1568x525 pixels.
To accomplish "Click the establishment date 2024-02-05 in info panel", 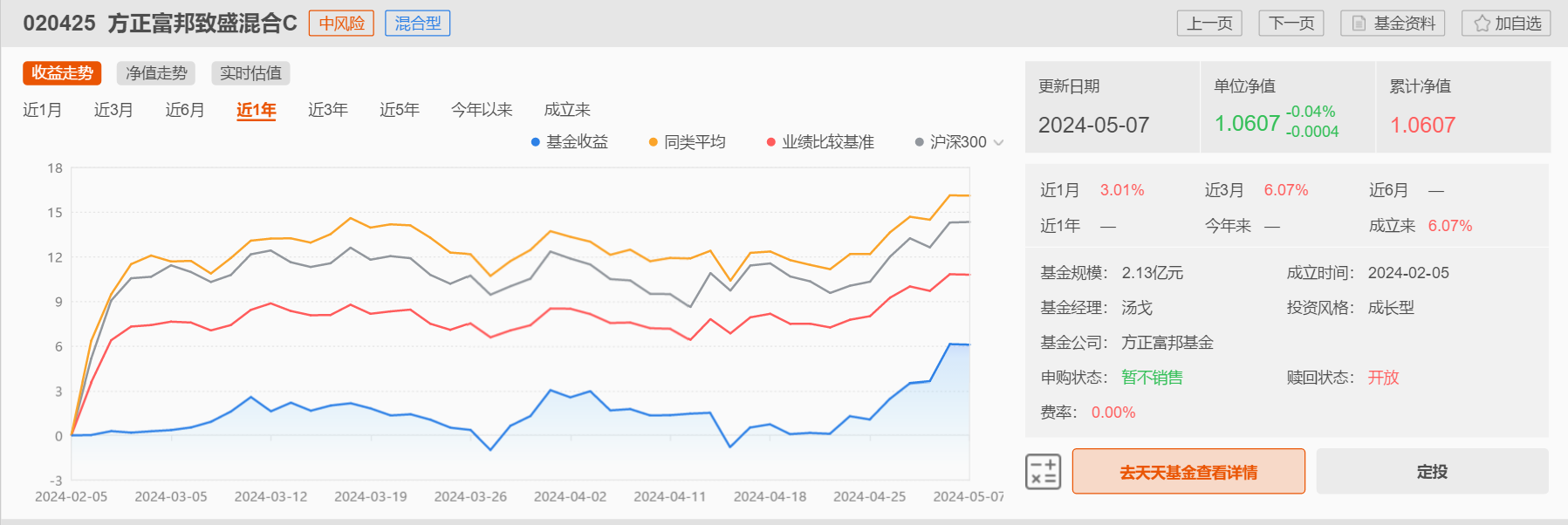I will [x=1408, y=273].
